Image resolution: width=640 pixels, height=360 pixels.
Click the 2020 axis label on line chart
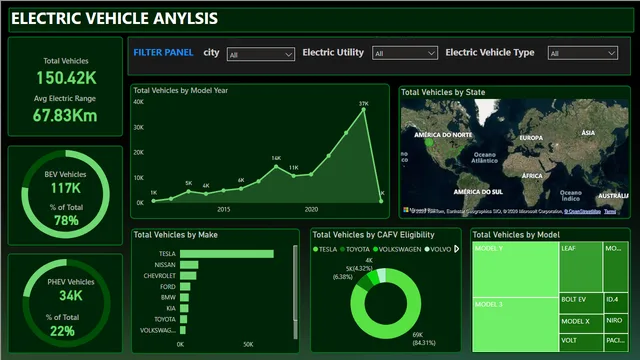click(x=311, y=209)
